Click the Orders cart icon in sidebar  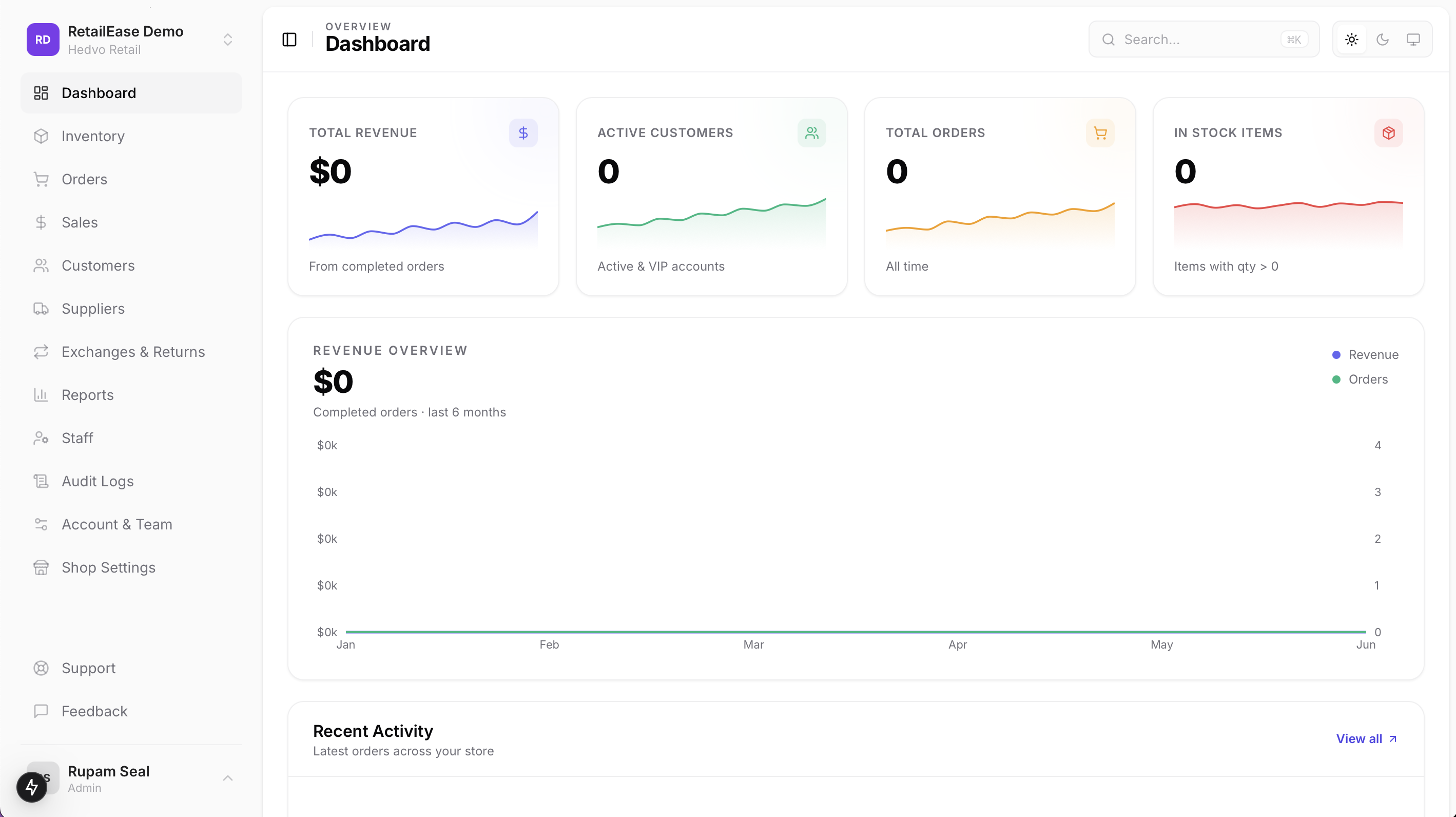point(41,179)
